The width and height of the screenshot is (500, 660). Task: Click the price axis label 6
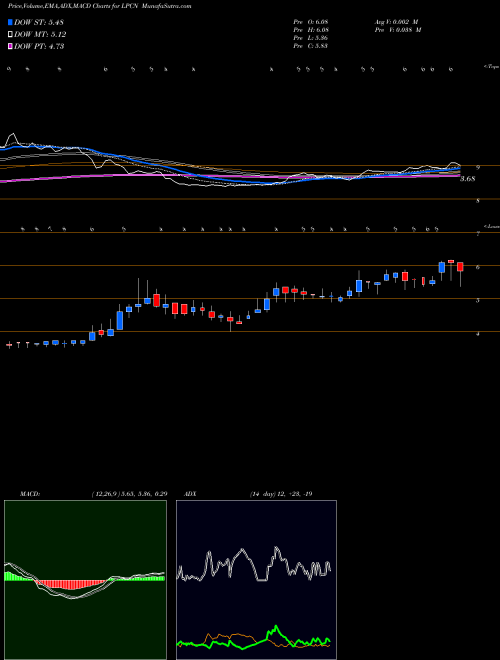[478, 267]
